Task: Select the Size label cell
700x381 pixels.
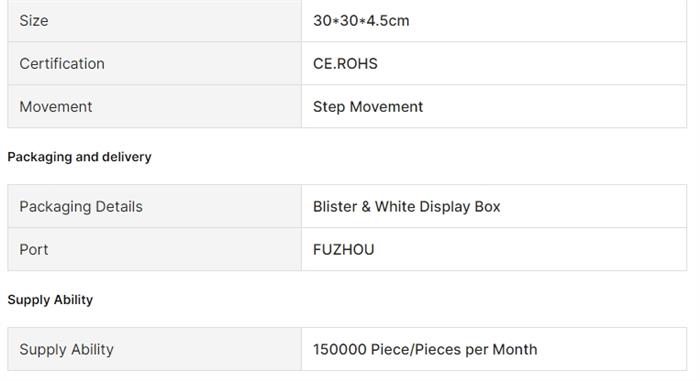Action: point(154,21)
